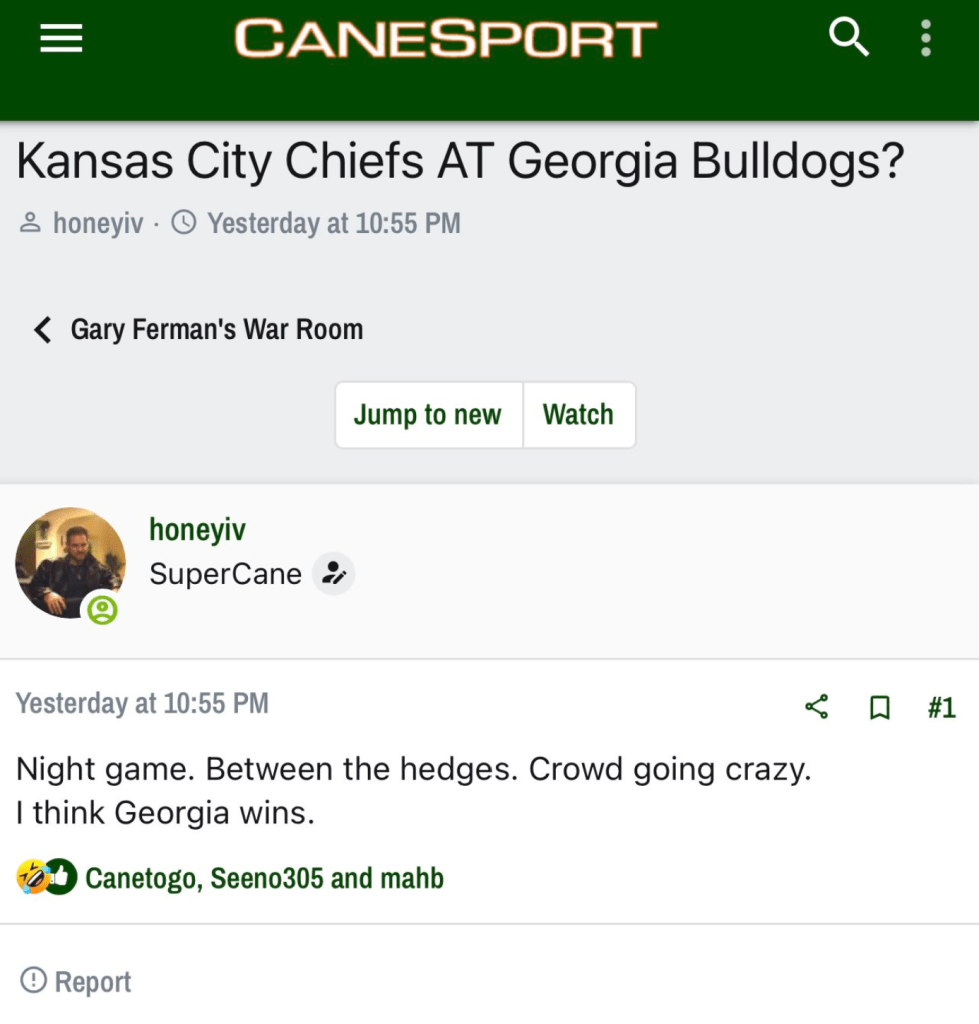Go back to Gary Ferman's War Room
Viewport: 979px width, 1024px height.
[198, 329]
